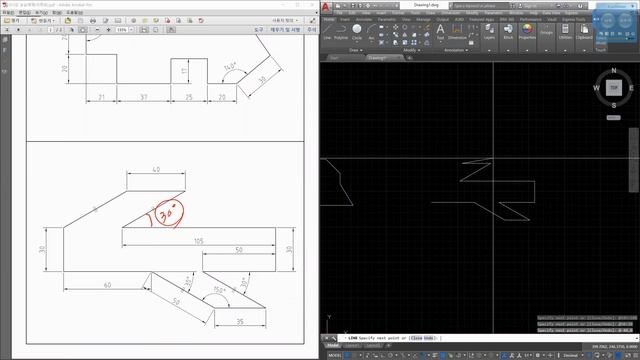Click the Move tool in Modify panel
The width and height of the screenshot is (640, 360).
[x=396, y=27]
